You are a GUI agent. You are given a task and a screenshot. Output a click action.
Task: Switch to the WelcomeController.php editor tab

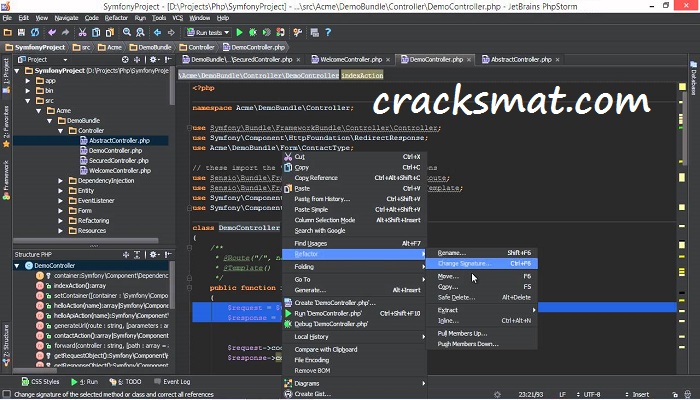[351, 59]
